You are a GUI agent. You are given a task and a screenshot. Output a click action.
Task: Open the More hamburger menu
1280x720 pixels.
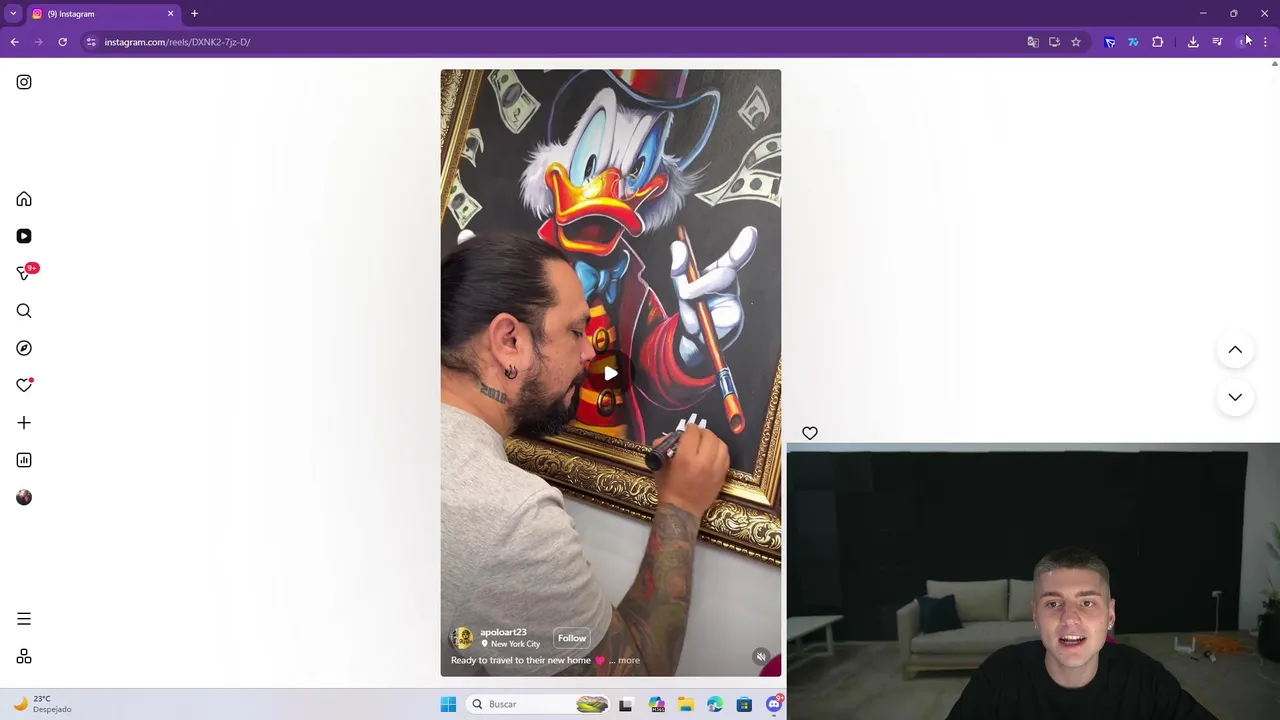24,619
